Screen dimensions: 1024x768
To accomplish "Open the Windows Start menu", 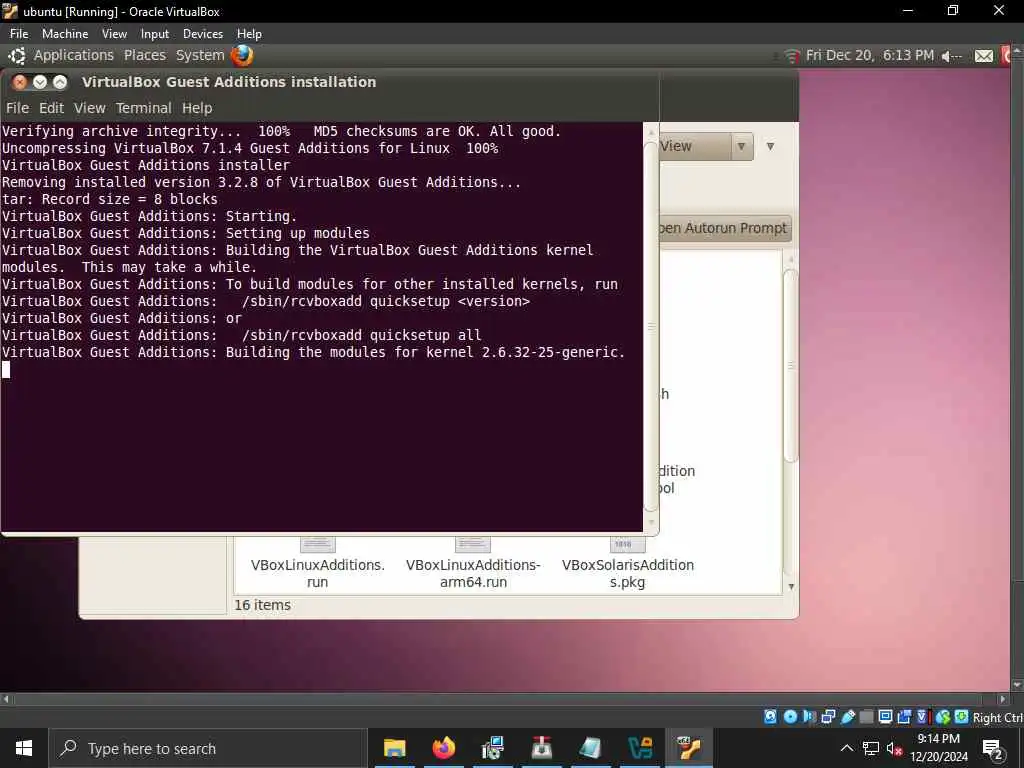I will click(x=24, y=748).
